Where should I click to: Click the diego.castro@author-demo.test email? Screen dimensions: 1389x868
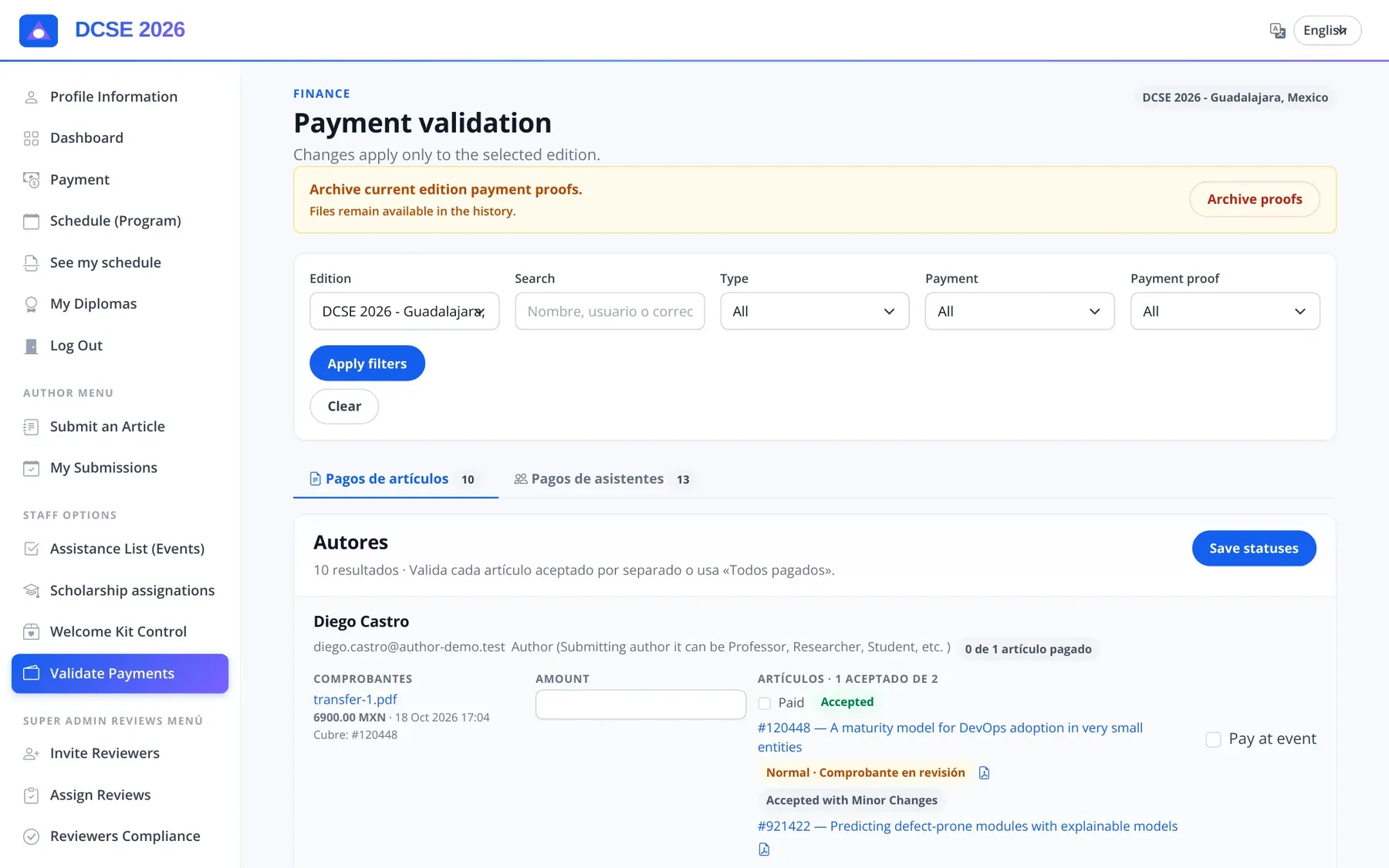409,647
